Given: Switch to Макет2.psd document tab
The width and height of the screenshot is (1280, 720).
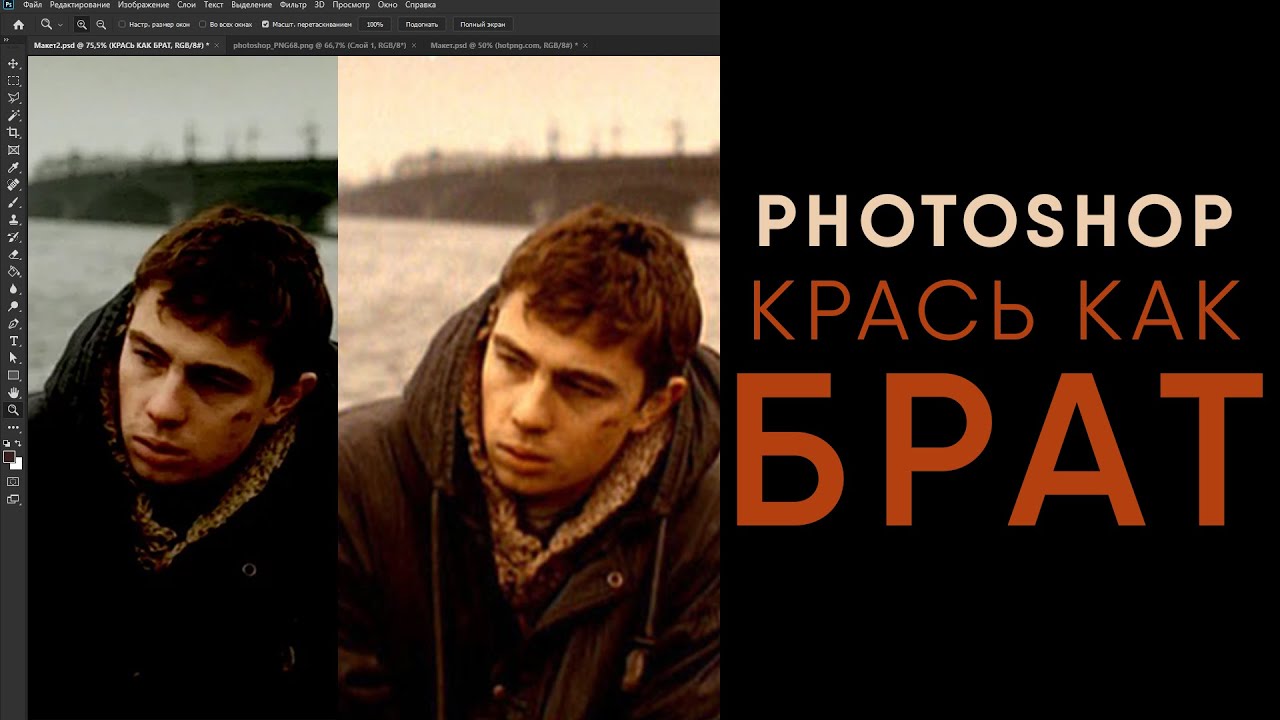Looking at the screenshot, I should [x=121, y=45].
